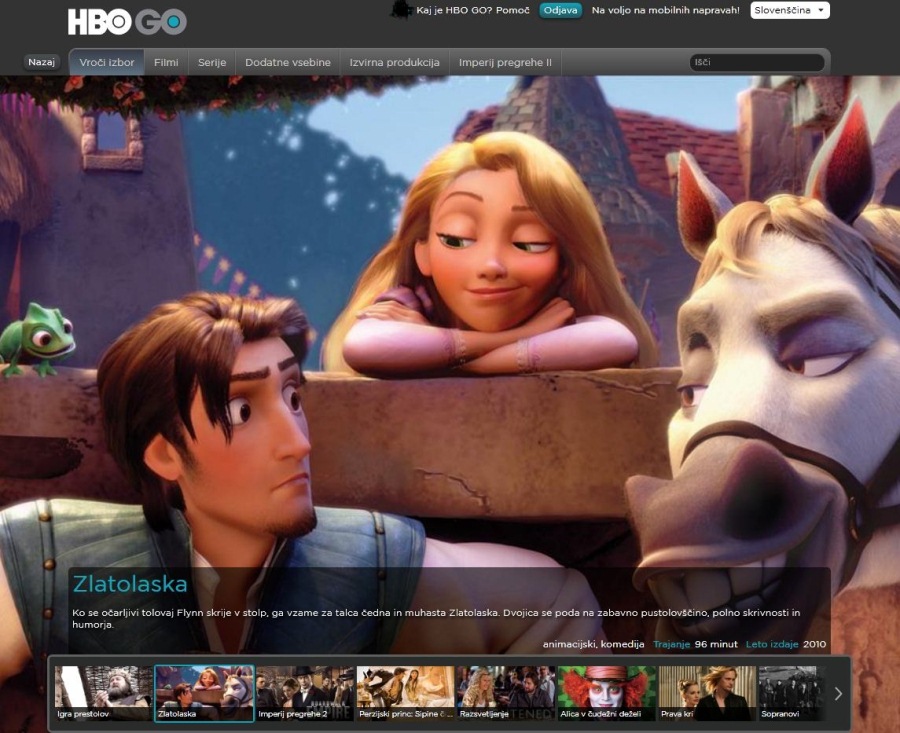Select the Imperij pregrehe 2 thumbnail
Screen dimensions: 900x733
pos(305,693)
